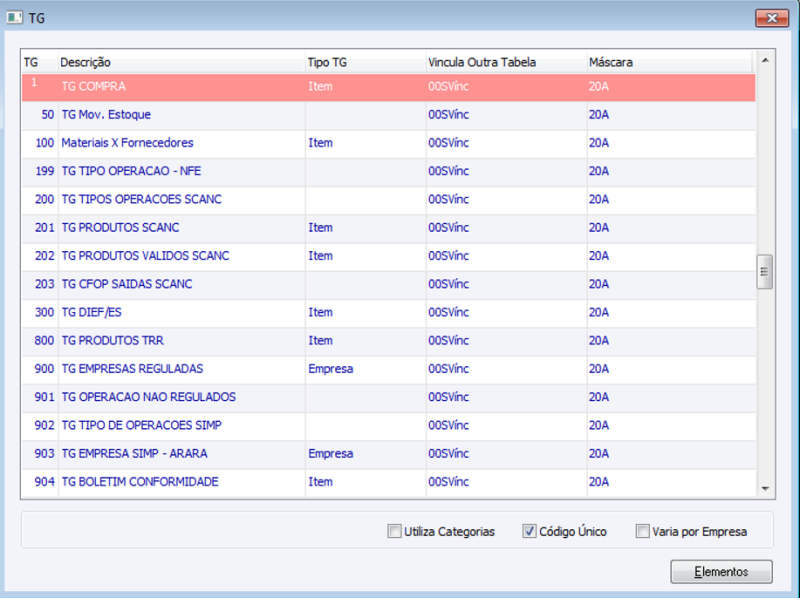Screen dimensions: 800x598
Task: Select the TG TIPO OPERACAO - NFE row
Action: tap(389, 171)
